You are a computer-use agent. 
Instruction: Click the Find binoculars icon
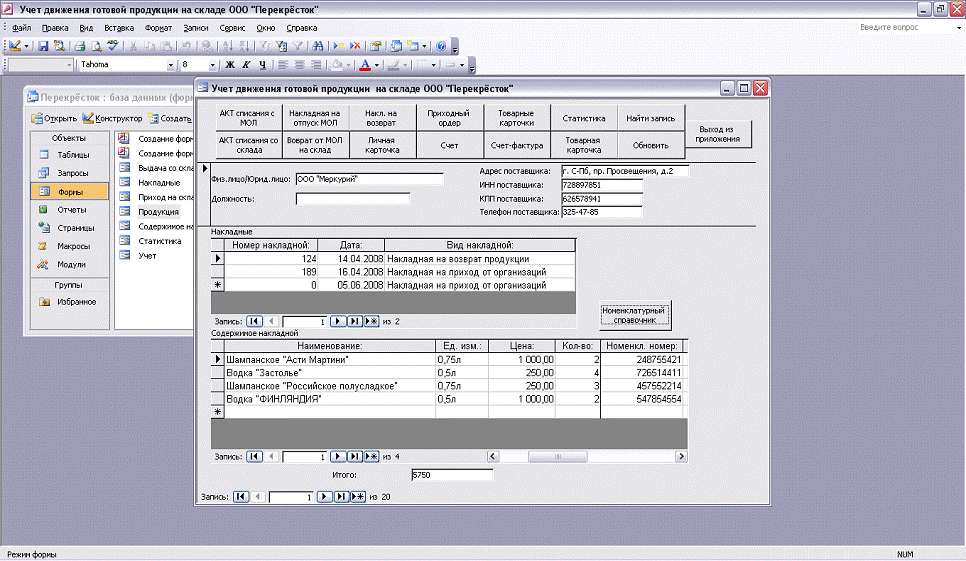point(318,46)
